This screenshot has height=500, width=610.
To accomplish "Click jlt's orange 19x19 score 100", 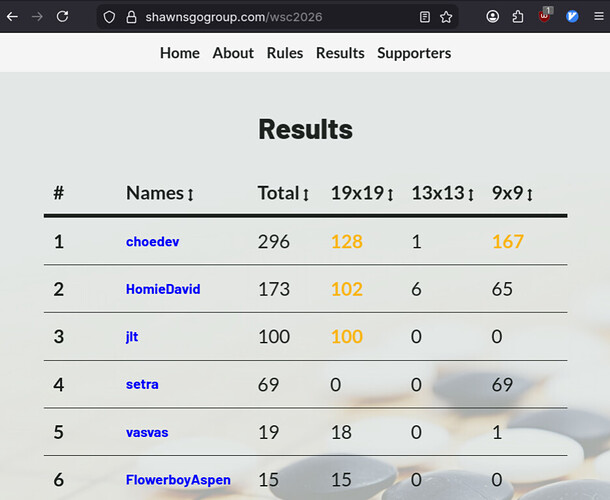I will click(347, 337).
